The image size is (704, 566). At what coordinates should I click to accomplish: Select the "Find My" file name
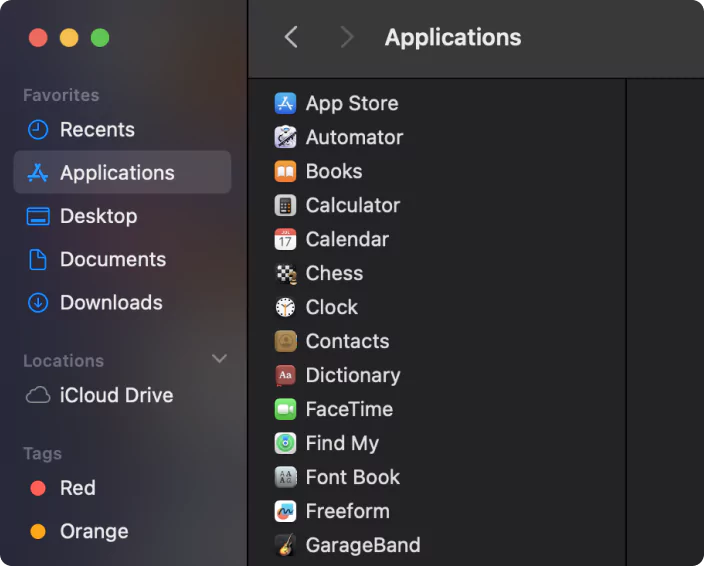click(342, 444)
